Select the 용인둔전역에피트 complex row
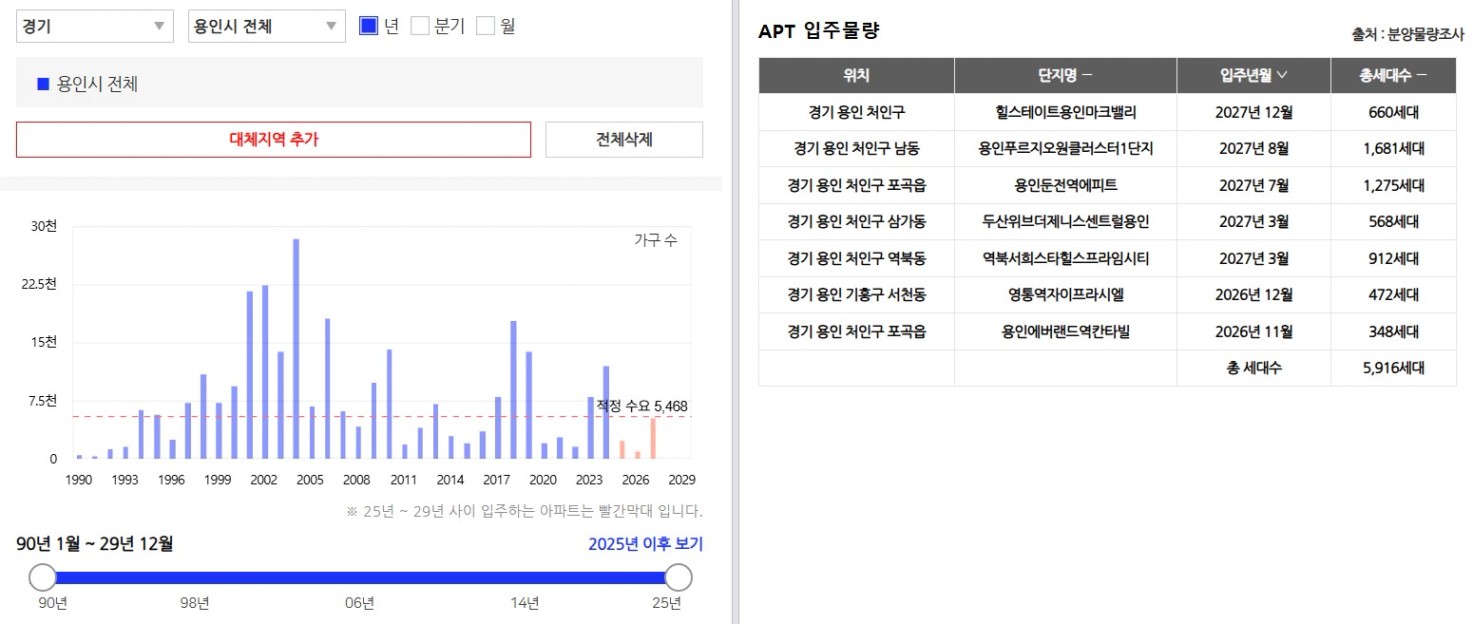The image size is (1473, 624). coord(1107,185)
